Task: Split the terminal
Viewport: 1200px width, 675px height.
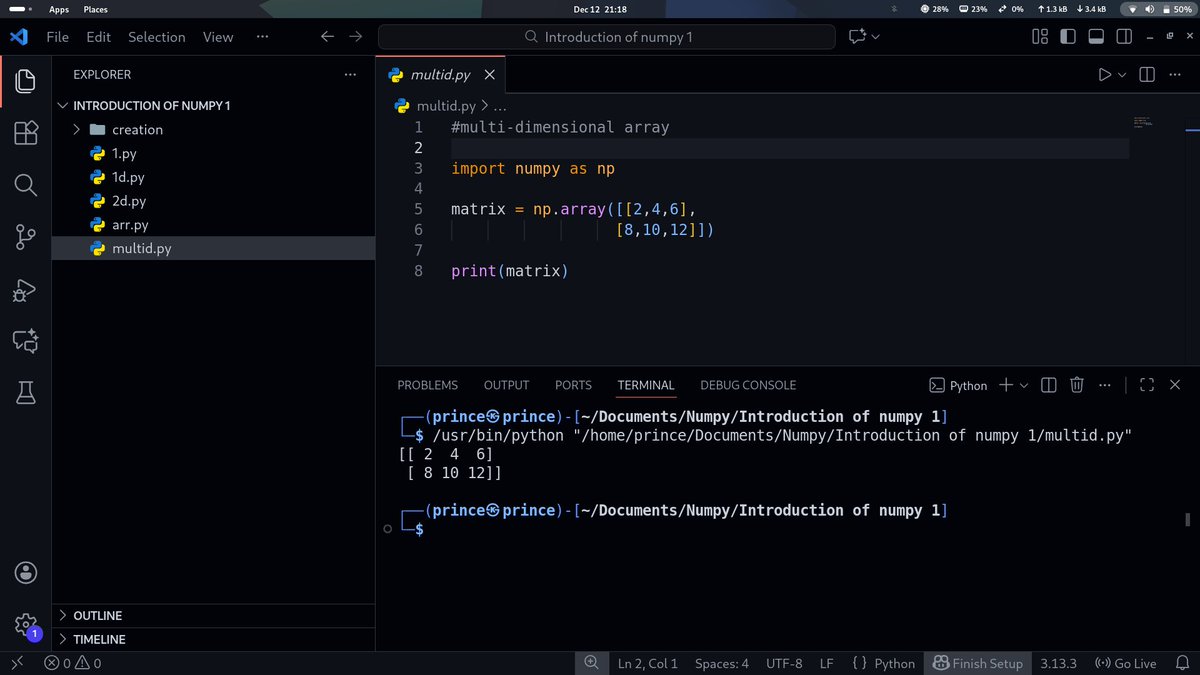Action: click(1048, 385)
